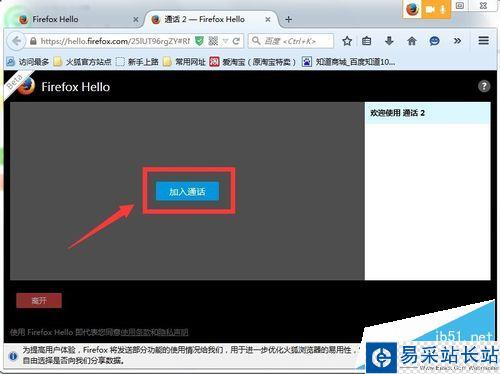The height and width of the screenshot is (374, 500).
Task: Reload the page with refresh icon
Action: 236,41
